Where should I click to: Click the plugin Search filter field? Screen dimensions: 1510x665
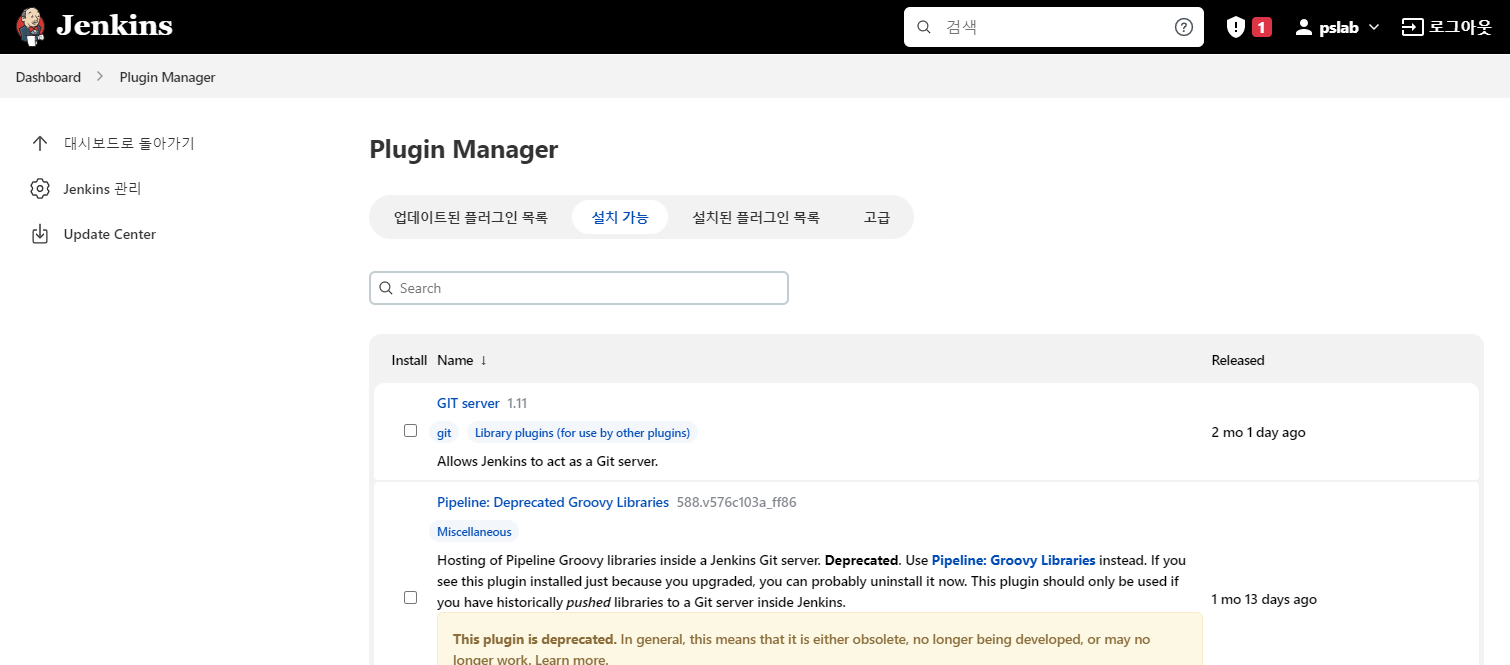click(579, 288)
